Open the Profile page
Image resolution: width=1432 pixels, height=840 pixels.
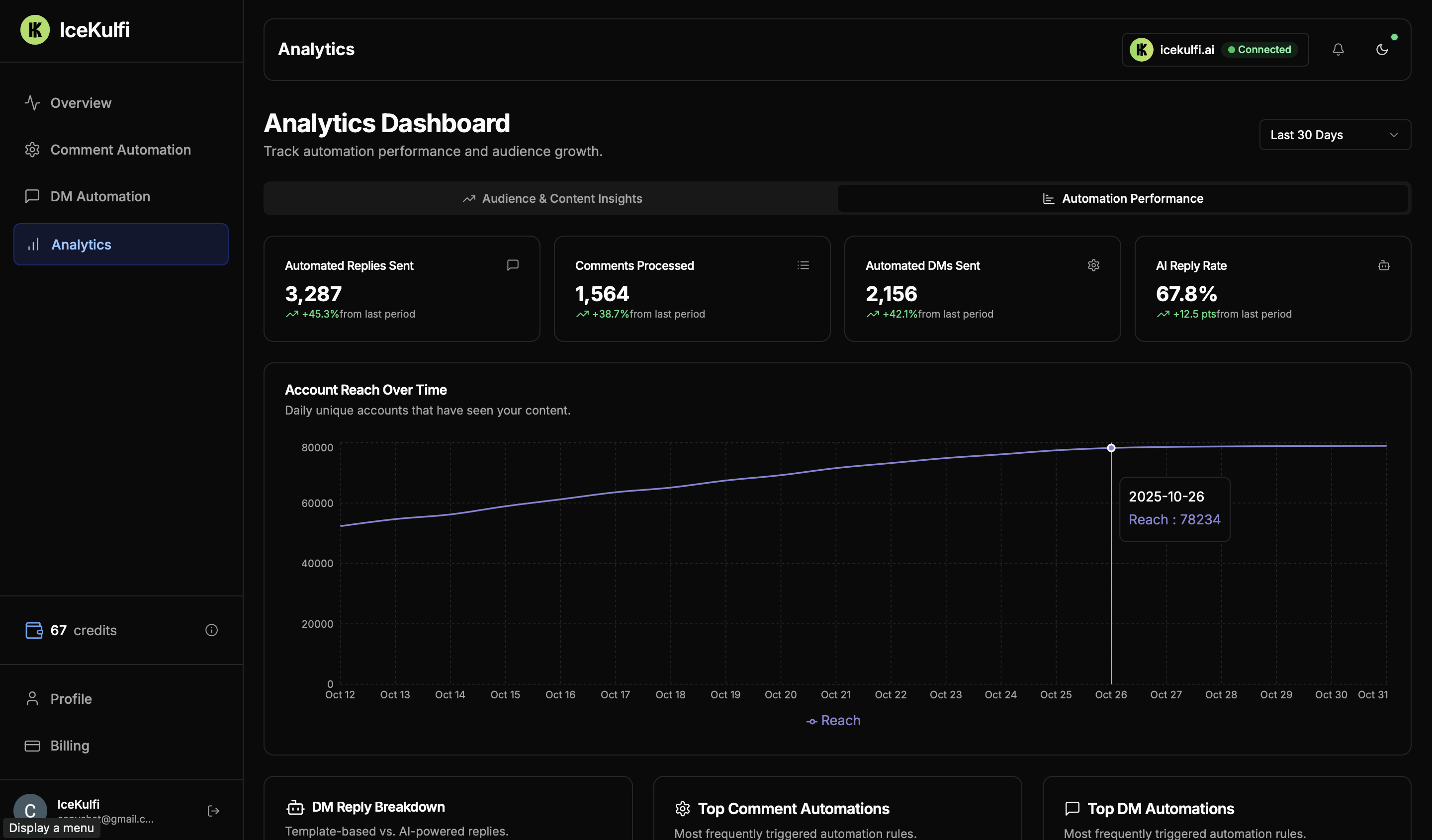point(71,698)
